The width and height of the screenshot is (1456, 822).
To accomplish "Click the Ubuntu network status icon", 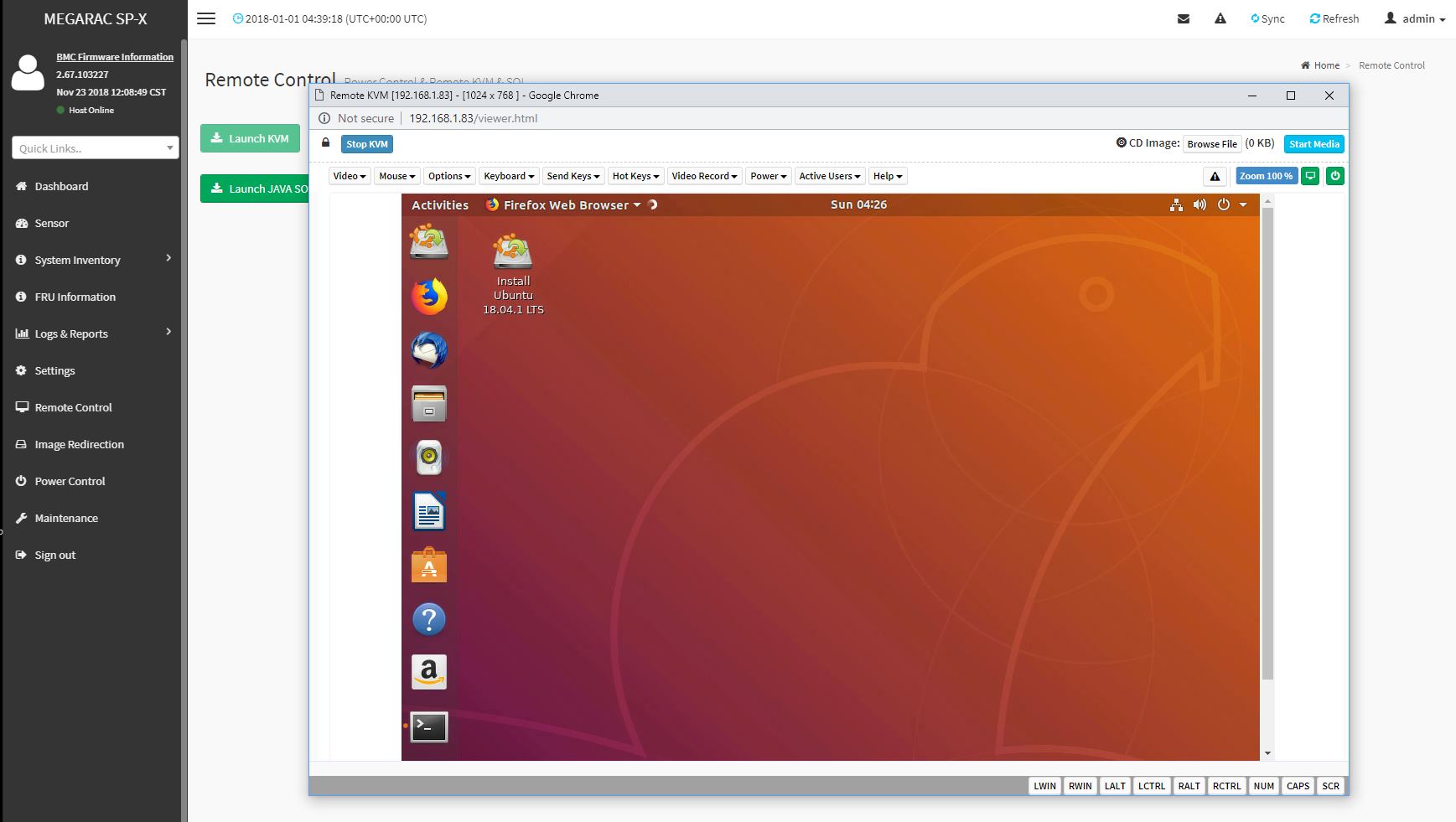I will (x=1176, y=204).
